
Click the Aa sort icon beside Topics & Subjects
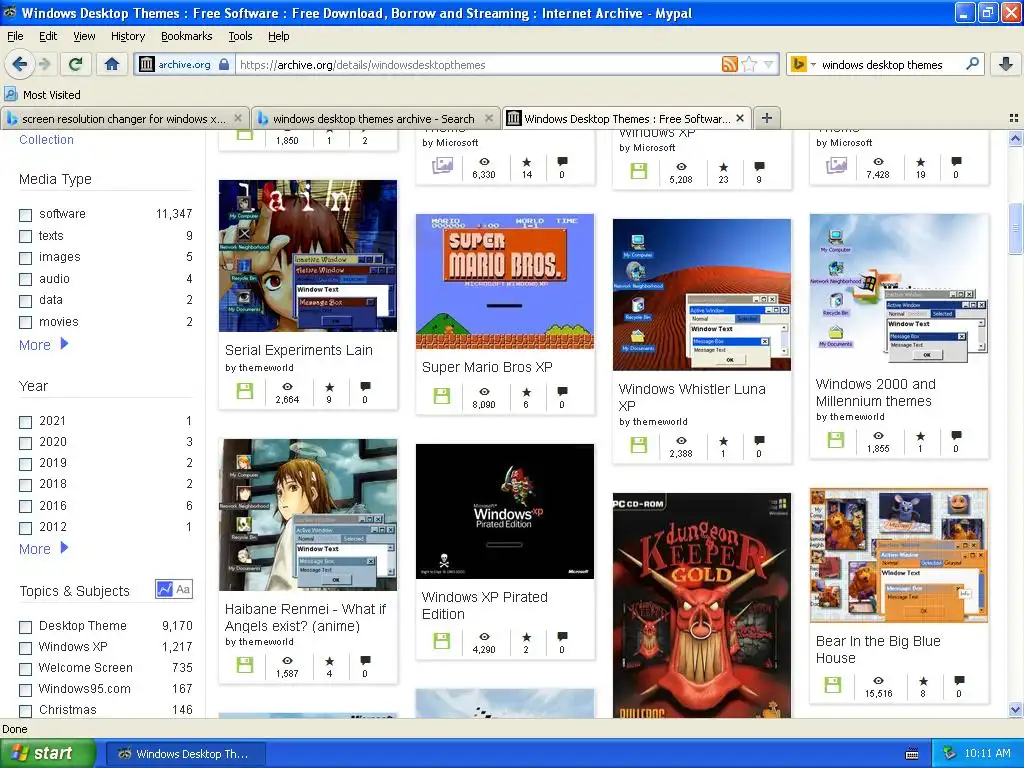183,589
